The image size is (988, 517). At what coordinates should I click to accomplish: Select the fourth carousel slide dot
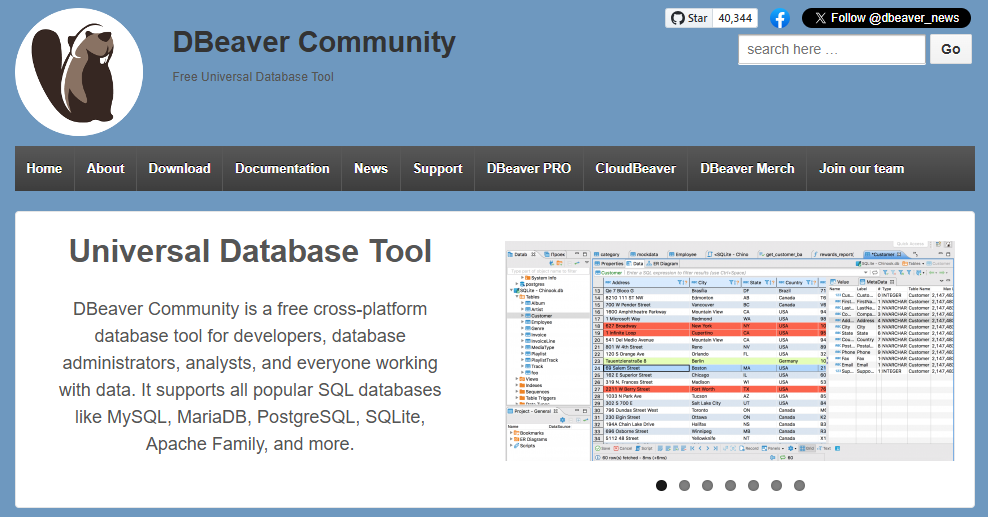pyautogui.click(x=730, y=486)
